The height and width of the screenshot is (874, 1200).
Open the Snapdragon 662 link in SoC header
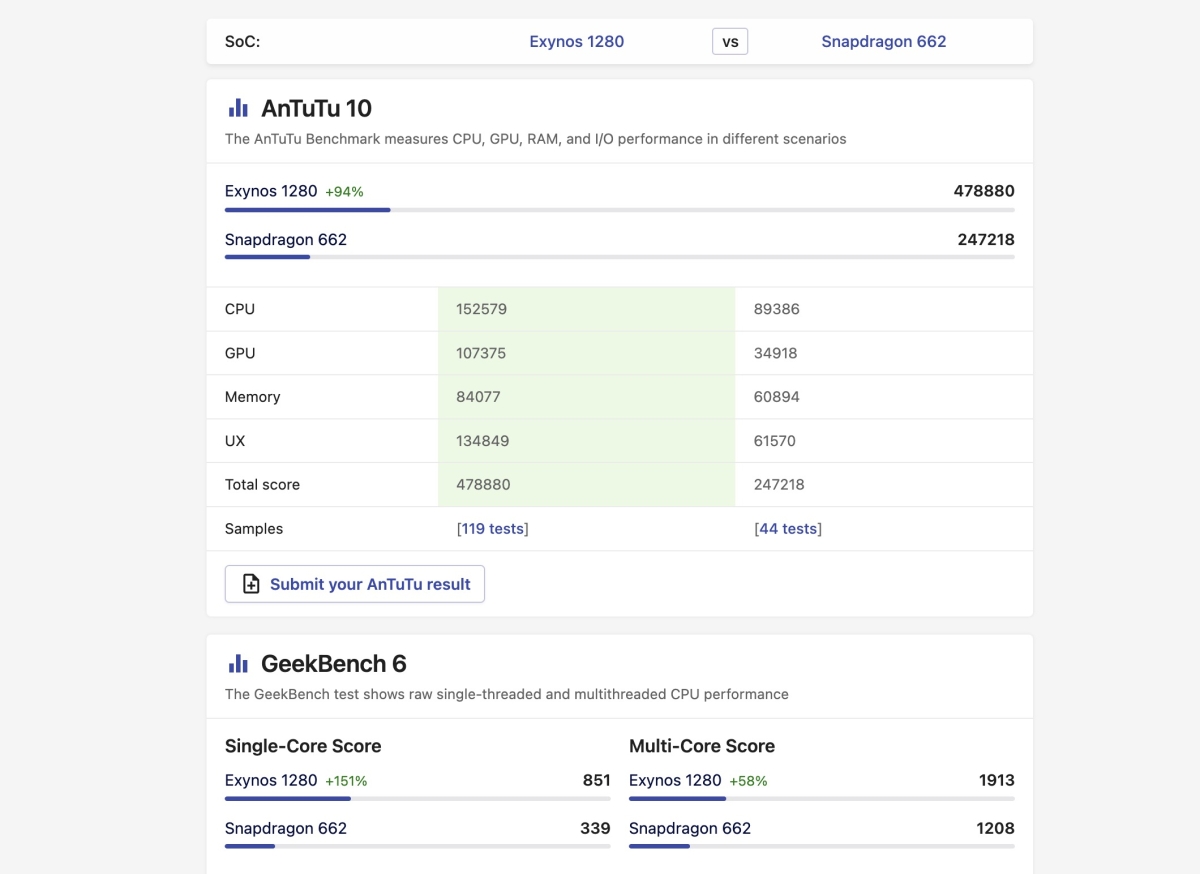[884, 41]
